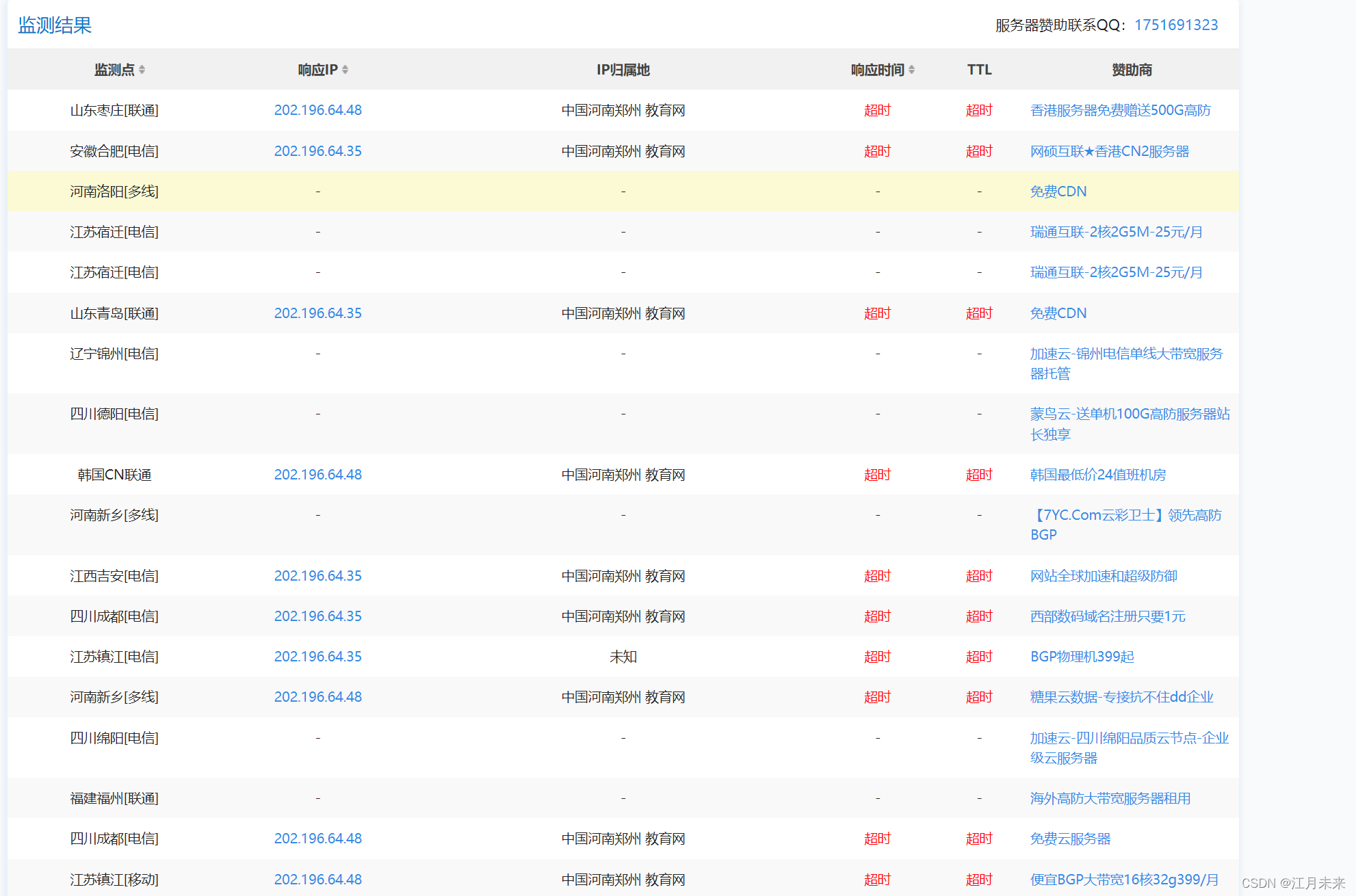Image resolution: width=1356 pixels, height=896 pixels.
Task: Open sponsor link 糖果云数据-专接抗不住dd企业
Action: [x=1122, y=697]
